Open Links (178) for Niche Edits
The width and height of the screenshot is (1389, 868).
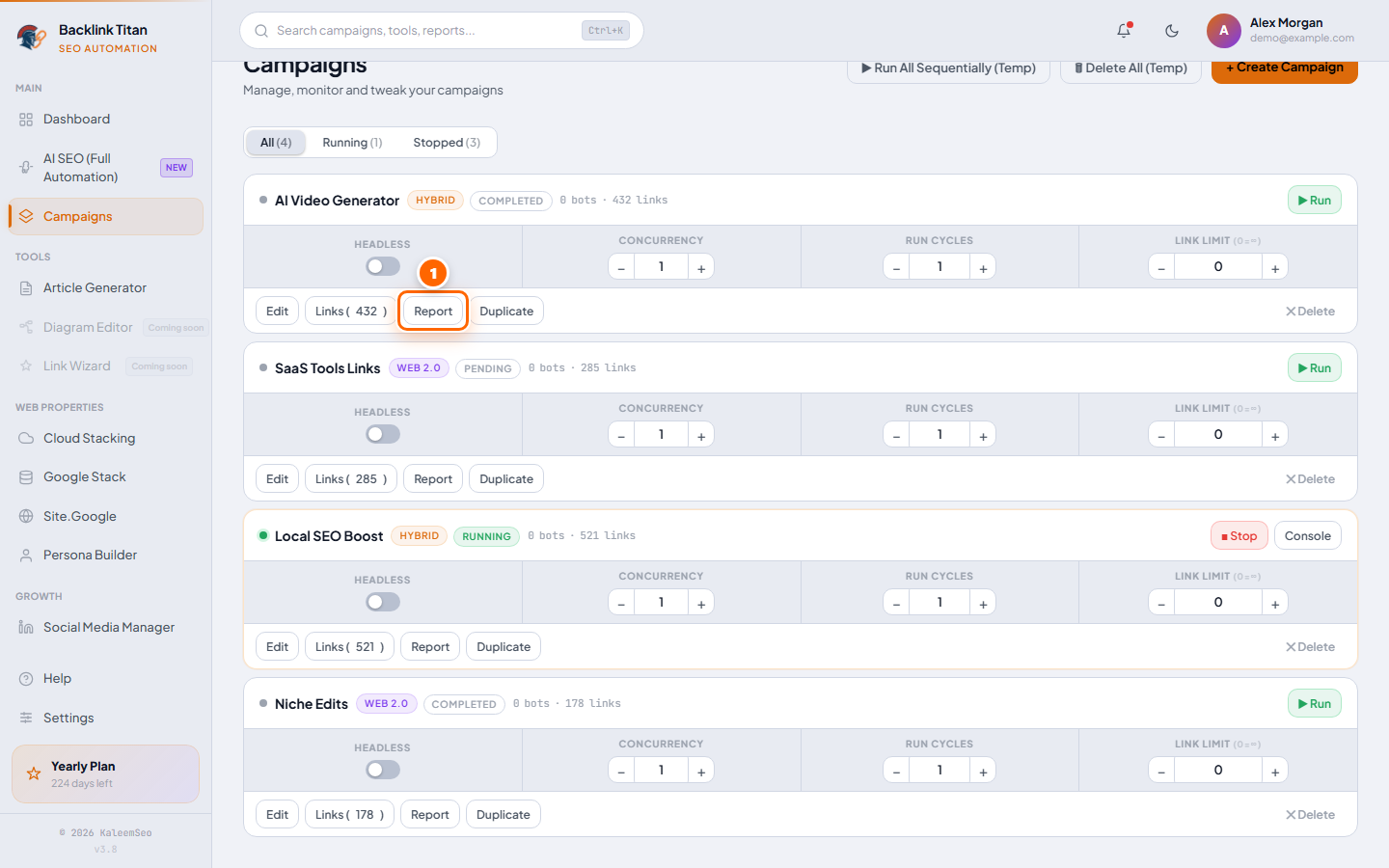point(349,815)
